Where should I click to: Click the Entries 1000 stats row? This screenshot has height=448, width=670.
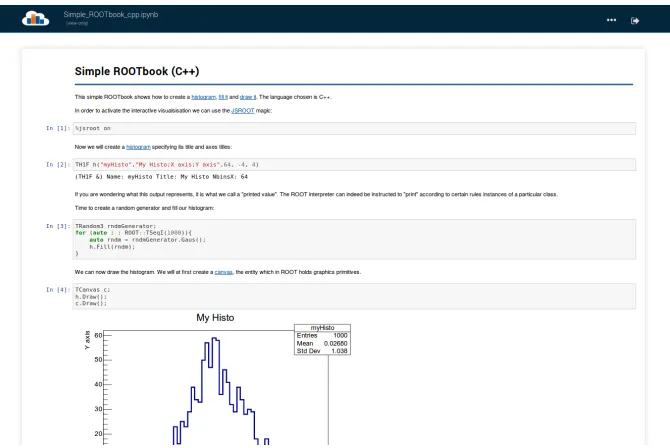coord(323,336)
